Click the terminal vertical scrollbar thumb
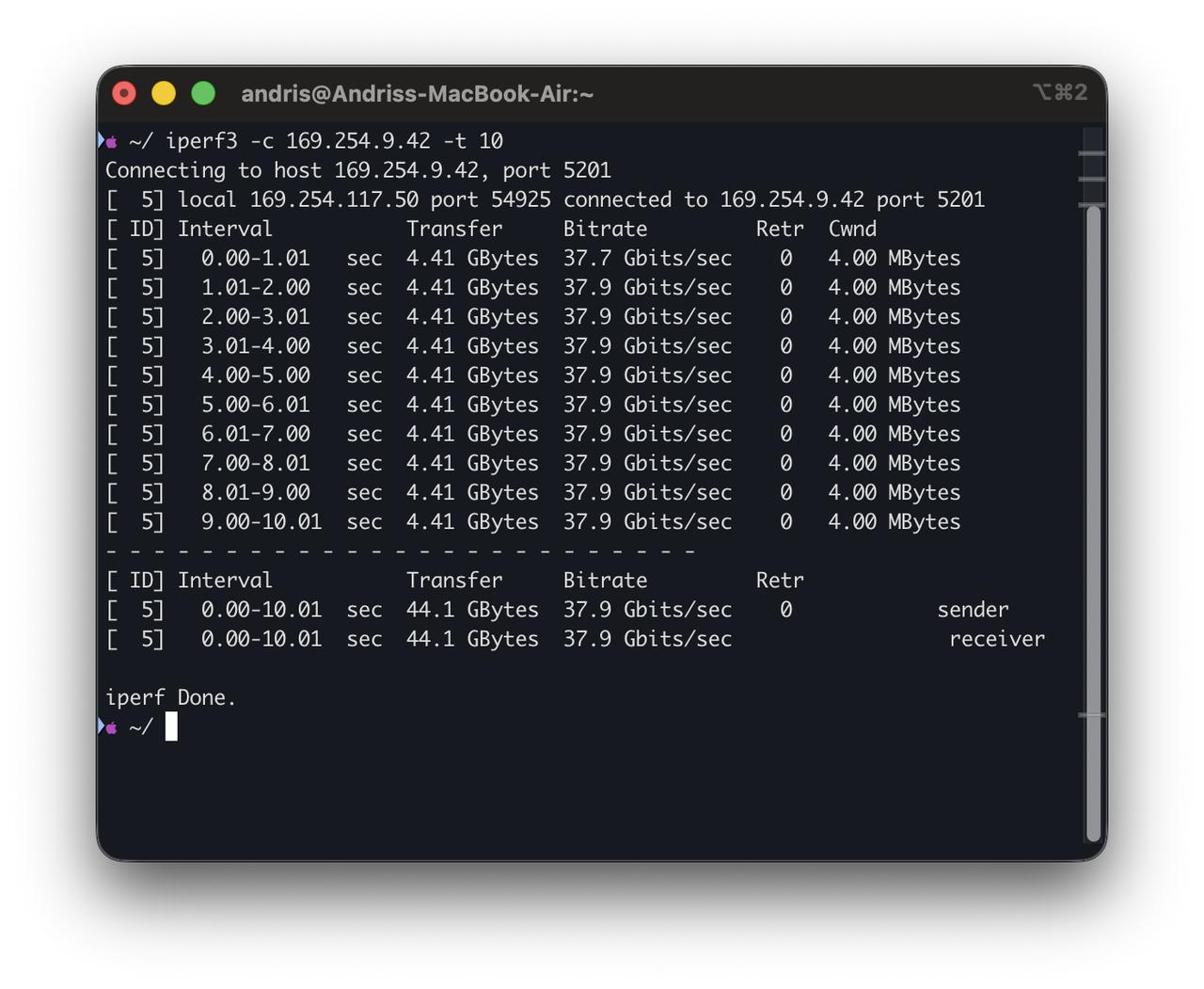This screenshot has height=989, width=1204. [1093, 522]
